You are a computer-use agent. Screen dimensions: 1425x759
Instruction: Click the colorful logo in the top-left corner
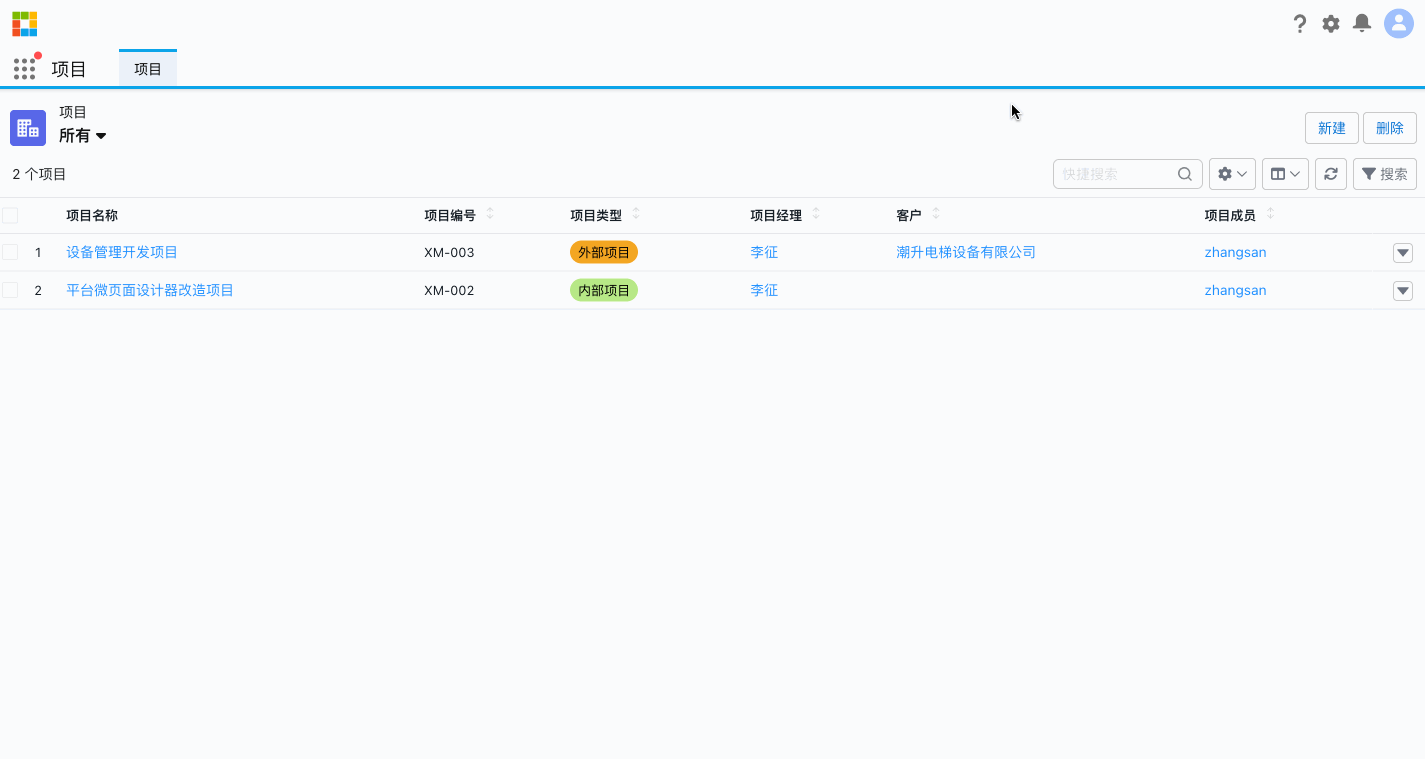[x=24, y=22]
